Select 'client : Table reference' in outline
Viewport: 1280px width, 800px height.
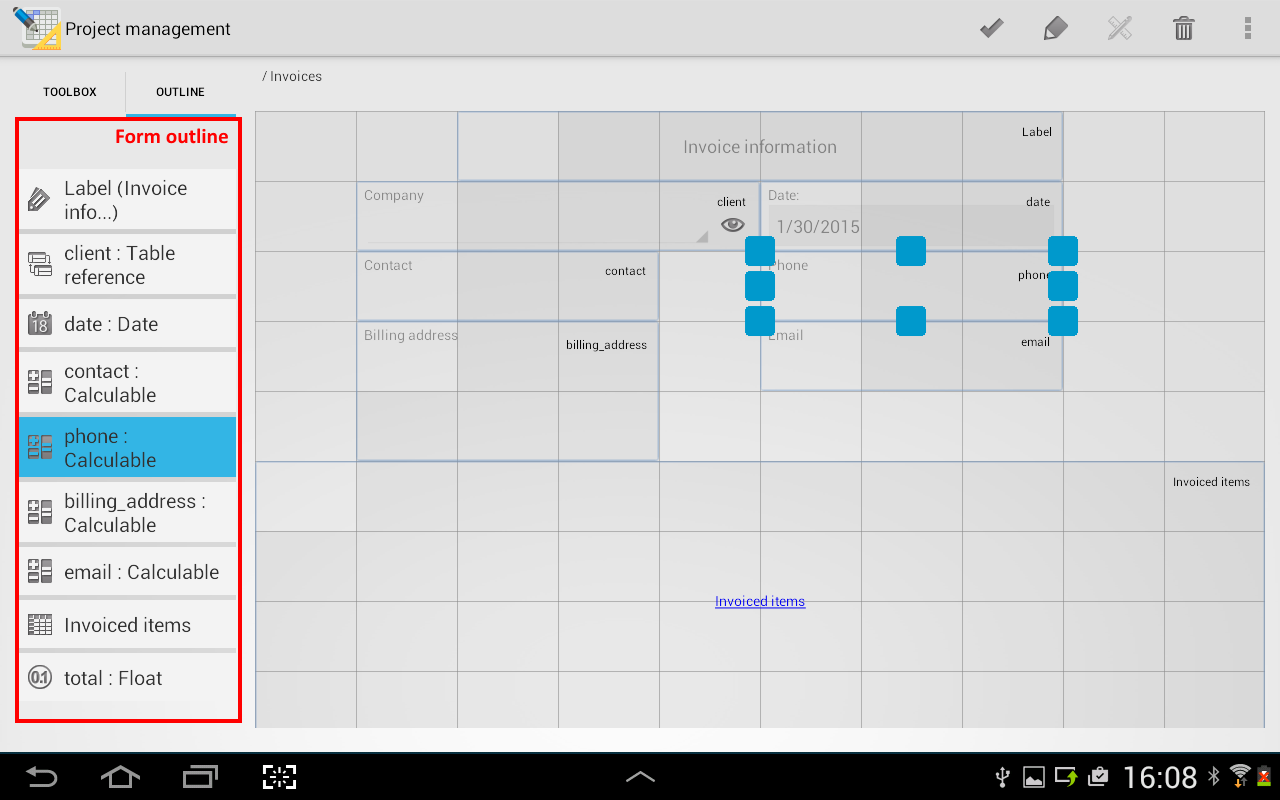click(128, 265)
